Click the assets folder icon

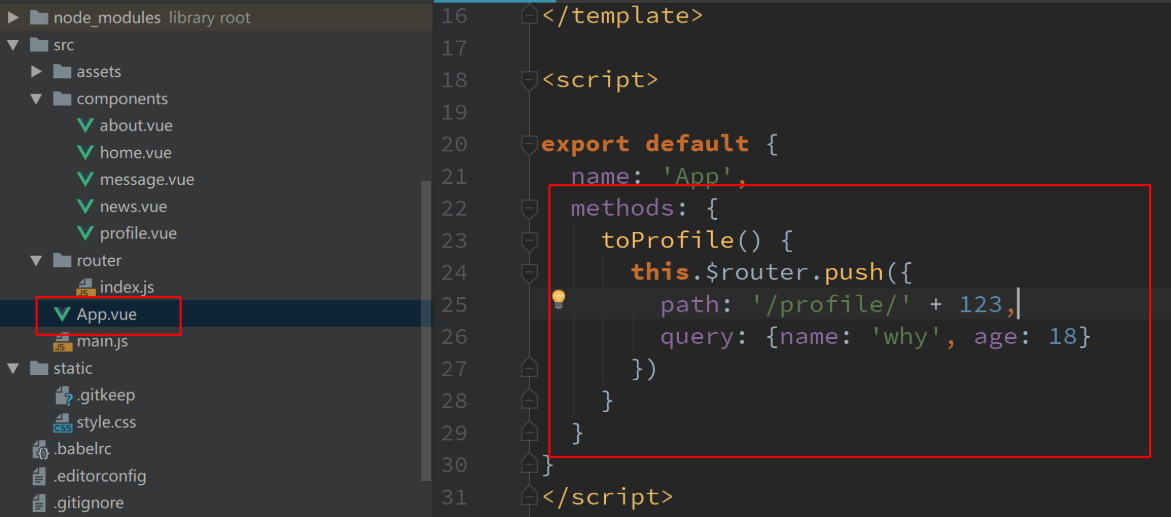[62, 72]
